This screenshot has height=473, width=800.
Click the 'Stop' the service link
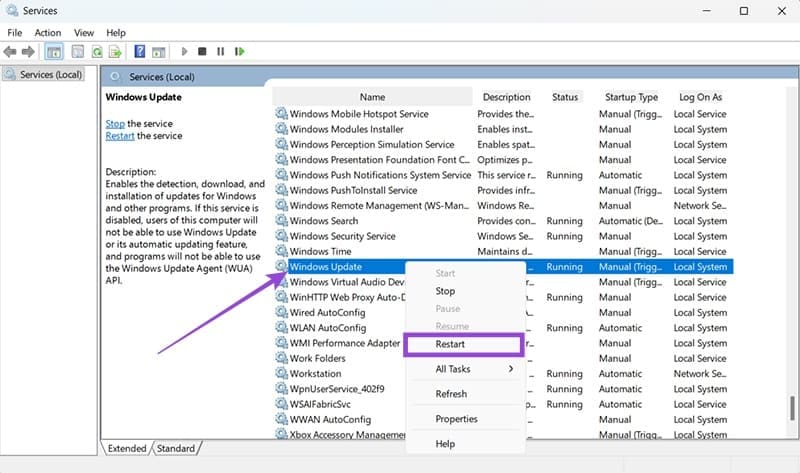click(x=115, y=123)
